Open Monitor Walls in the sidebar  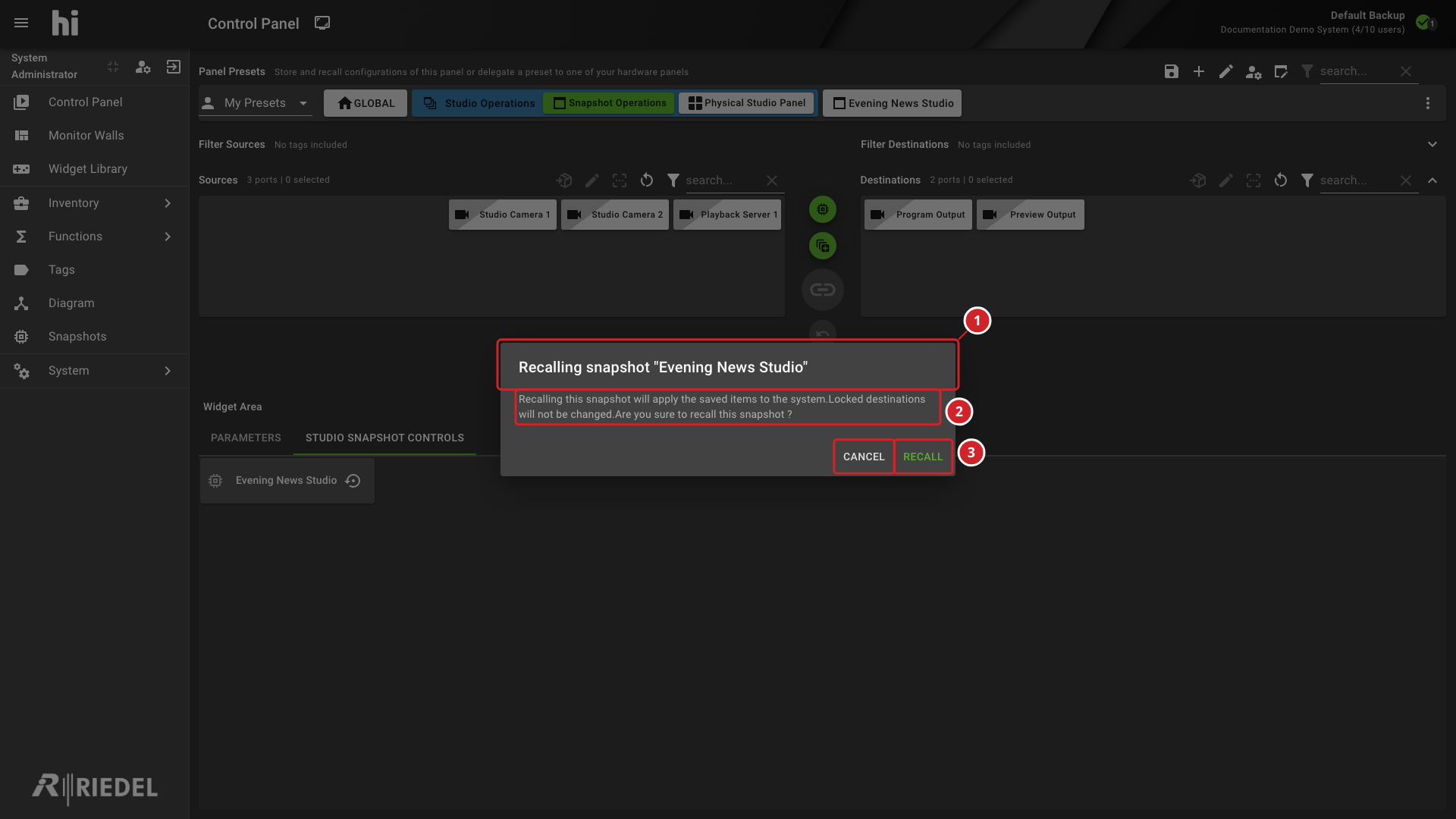click(94, 136)
